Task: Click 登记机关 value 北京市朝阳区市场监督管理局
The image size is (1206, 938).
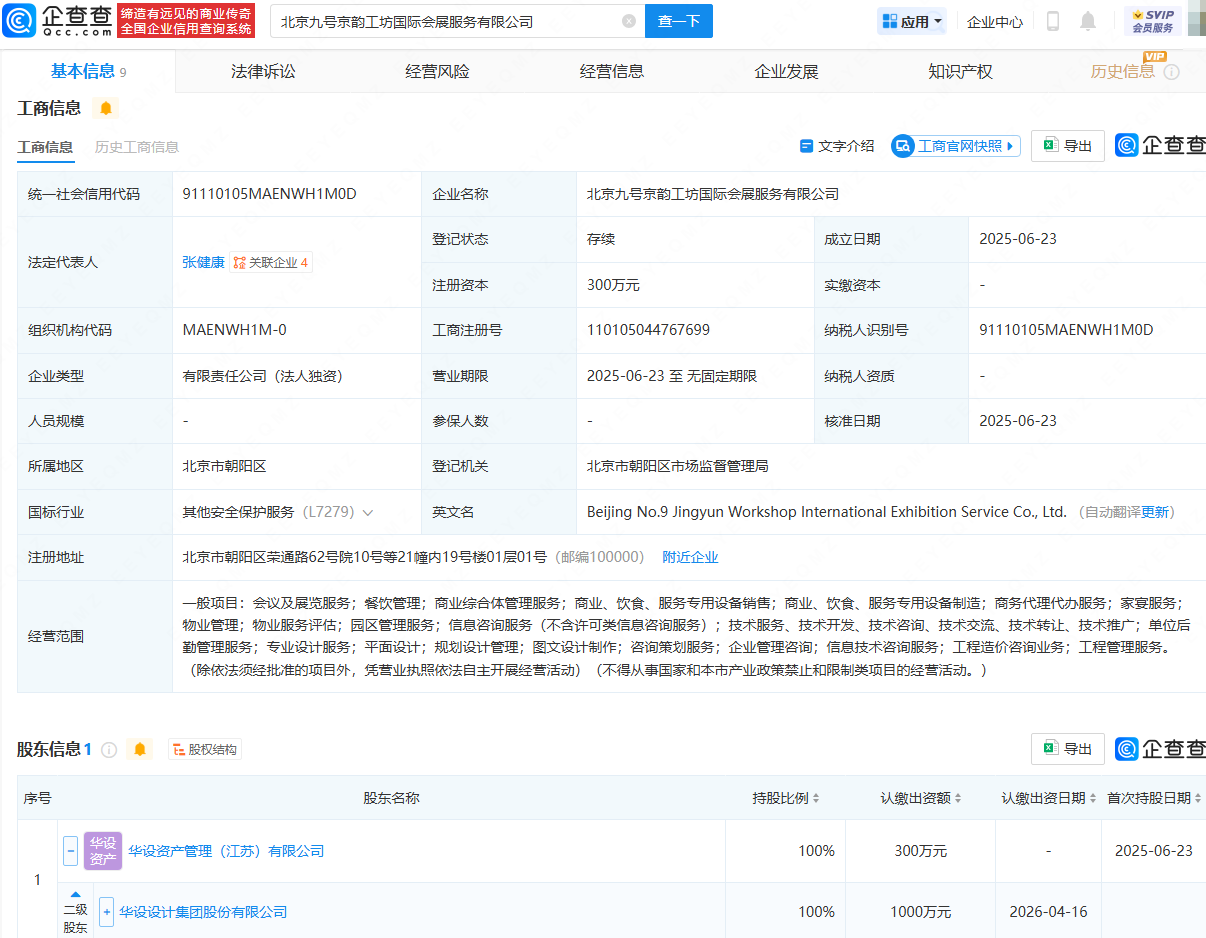Action: tap(677, 466)
